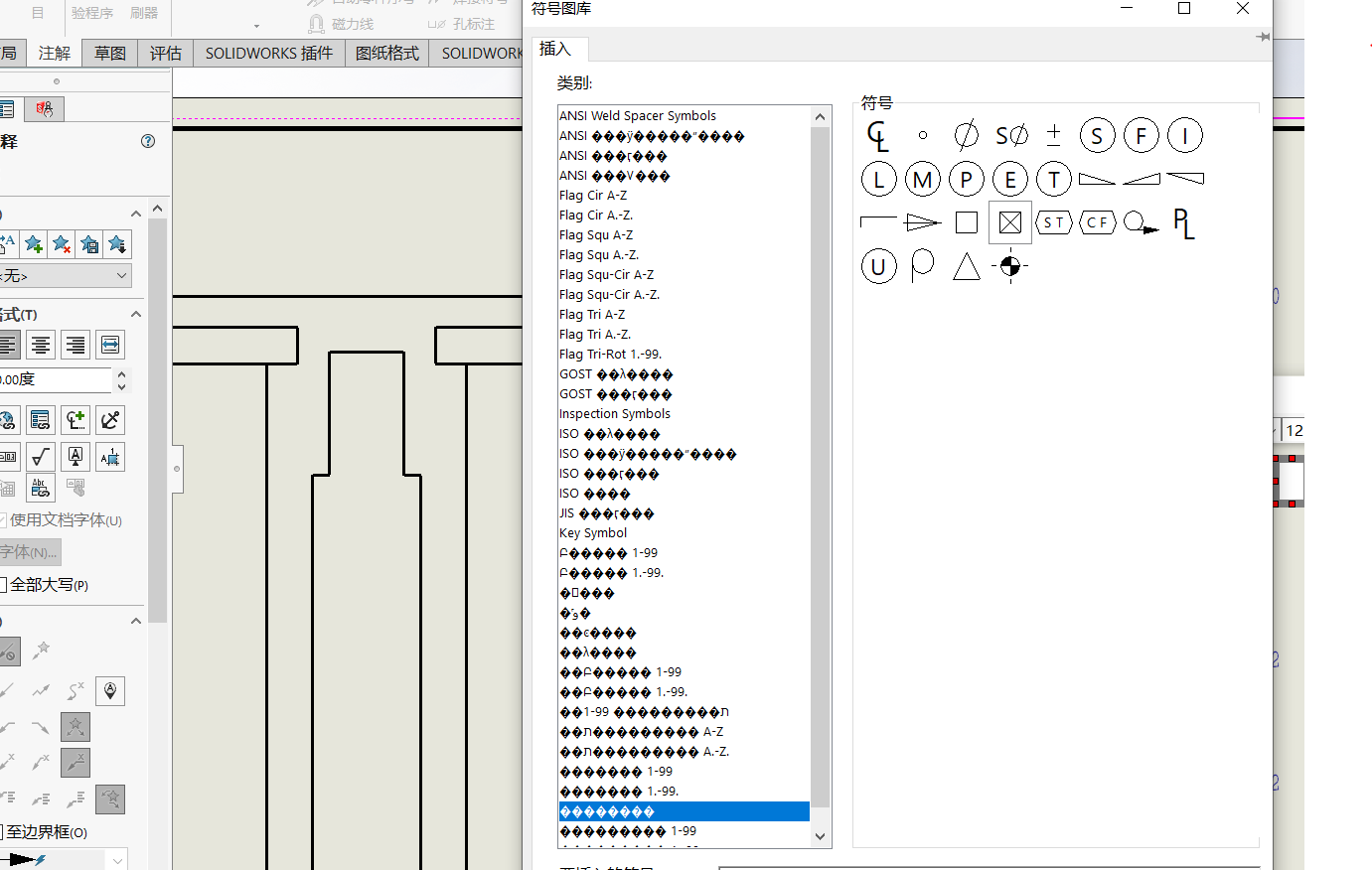Screen dimensions: 1372x870
Task: Load style with star-arrow icon
Action: coord(117,244)
